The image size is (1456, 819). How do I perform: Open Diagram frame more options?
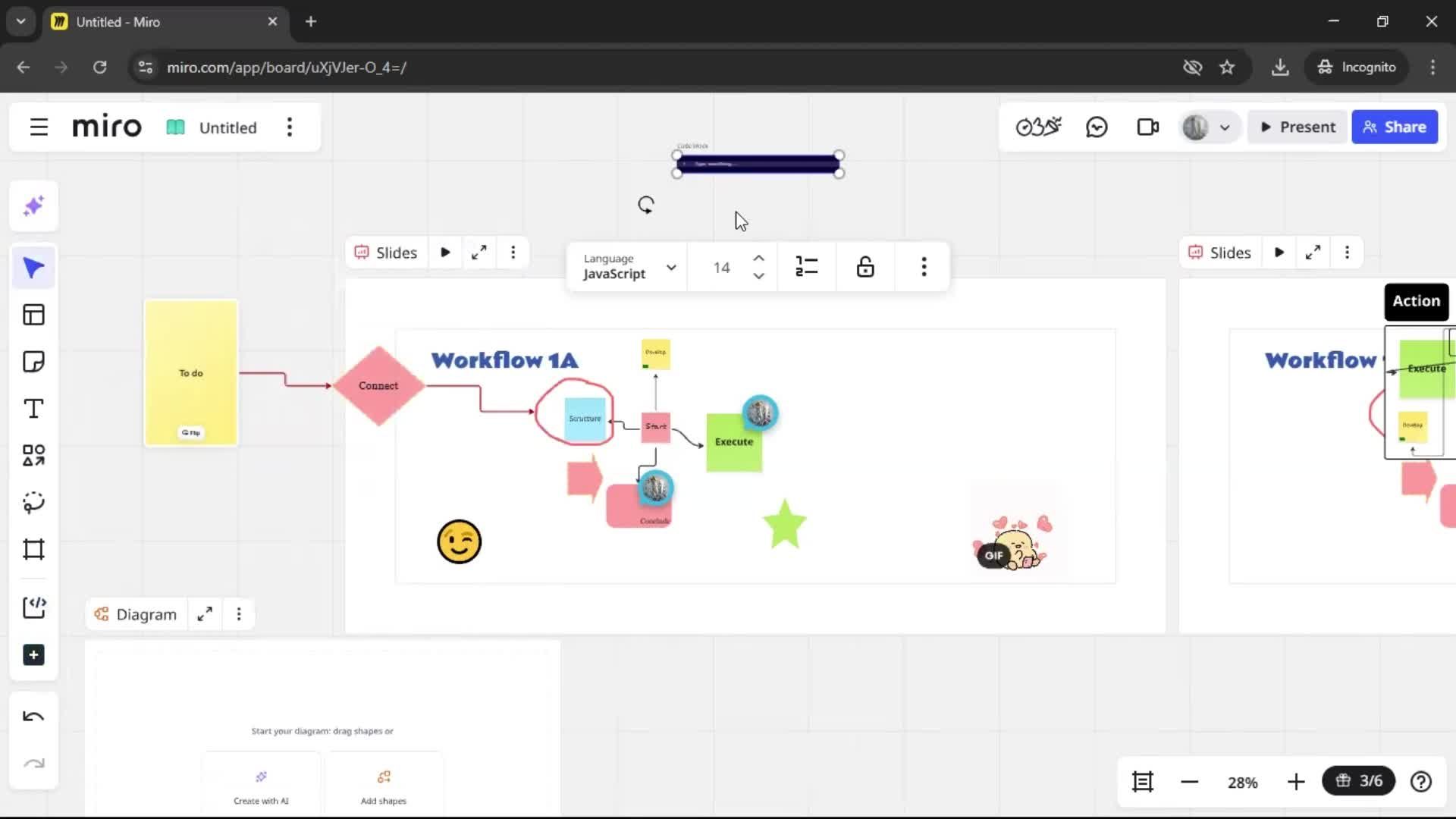click(239, 614)
